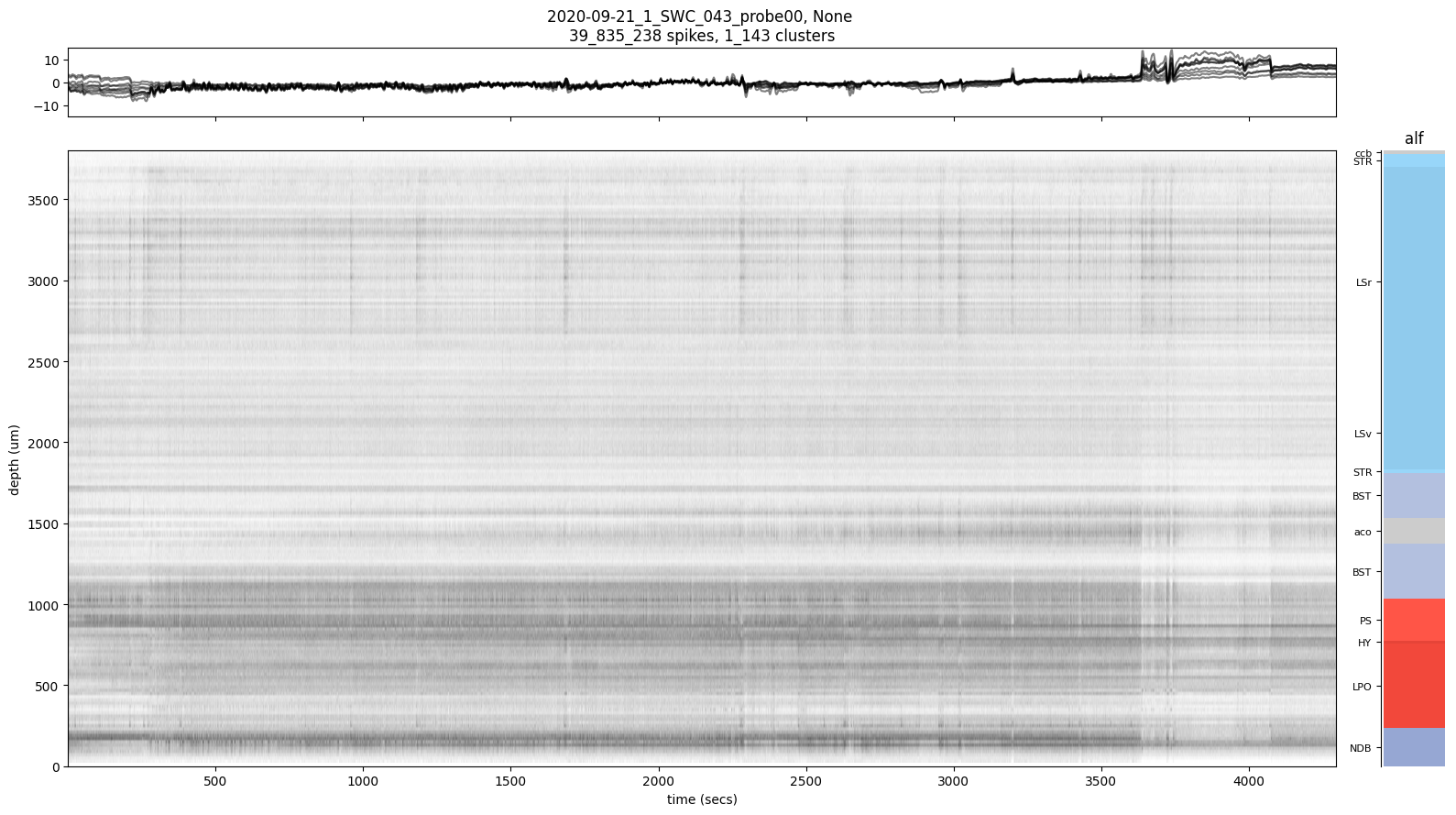This screenshot has height=815, width=1456.
Task: Click the gray aco region band
Action: [x=1413, y=531]
